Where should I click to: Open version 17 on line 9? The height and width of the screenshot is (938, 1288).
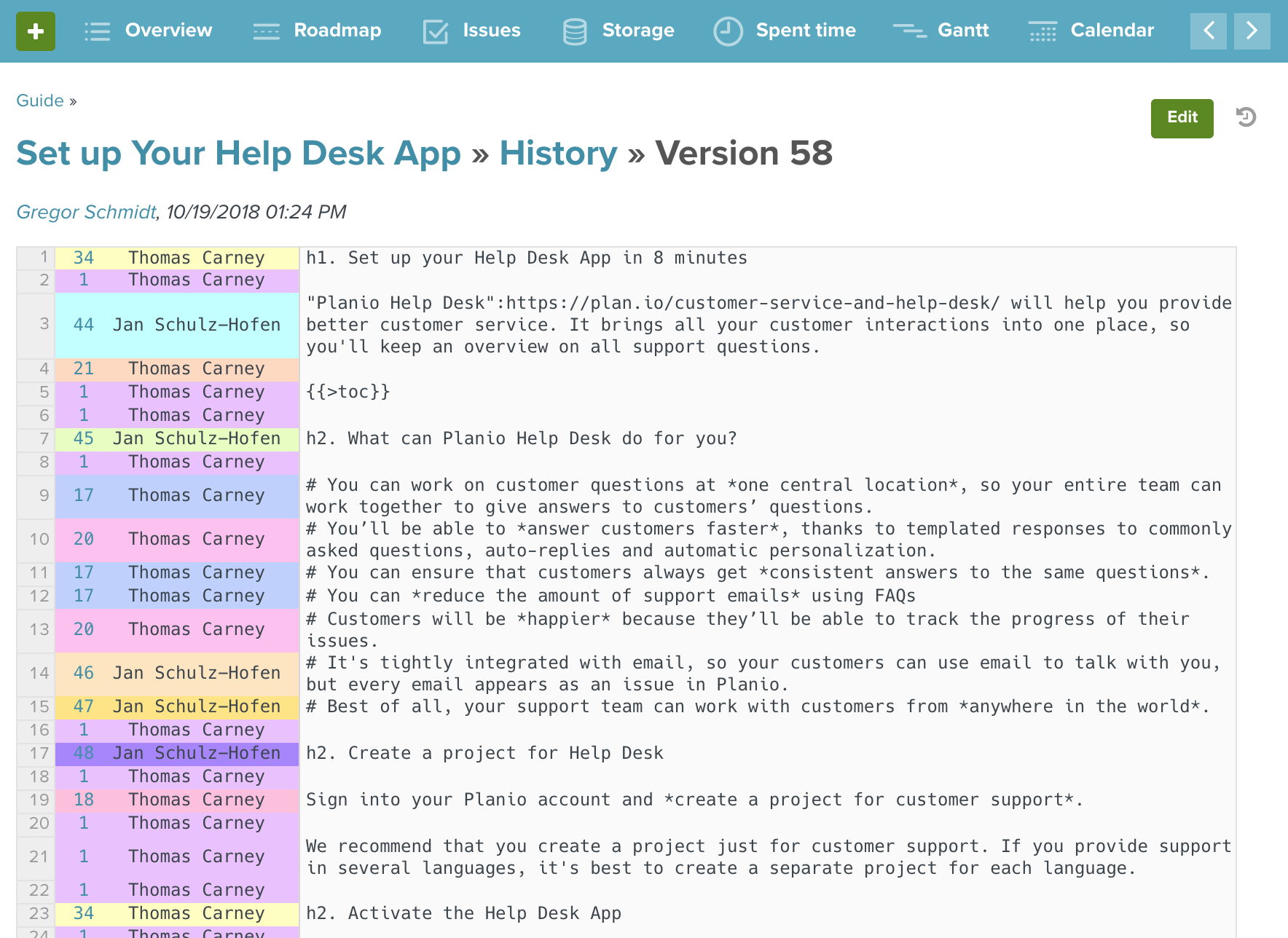84,495
